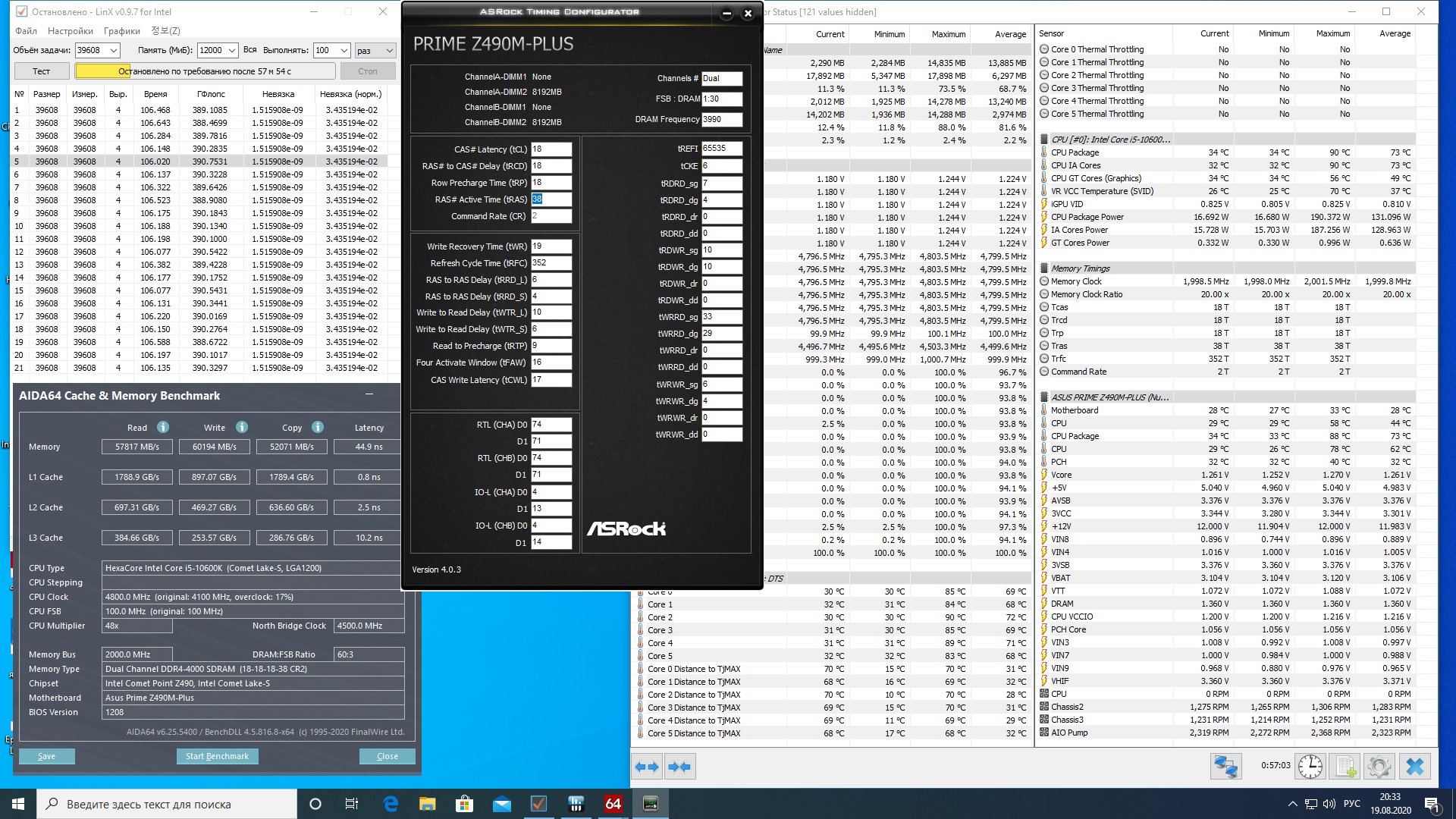This screenshot has height=819, width=1456.
Task: Open HWiNFO remote network monitoring icon
Action: 1225,767
